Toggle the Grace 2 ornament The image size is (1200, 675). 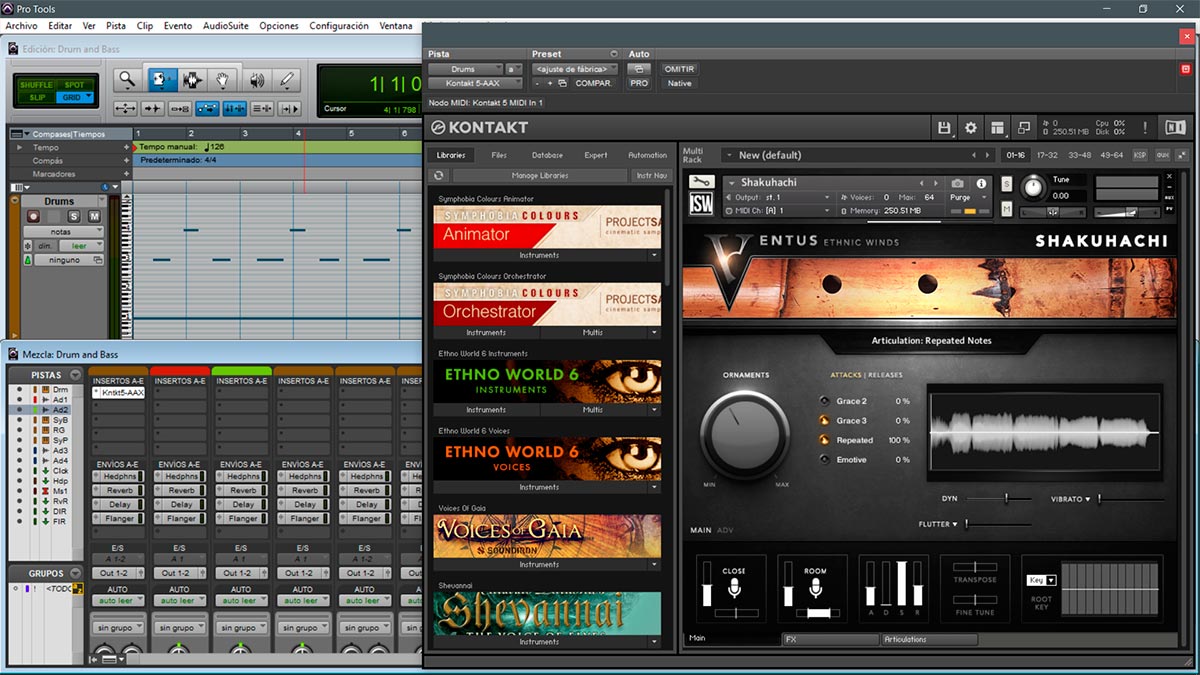click(825, 401)
